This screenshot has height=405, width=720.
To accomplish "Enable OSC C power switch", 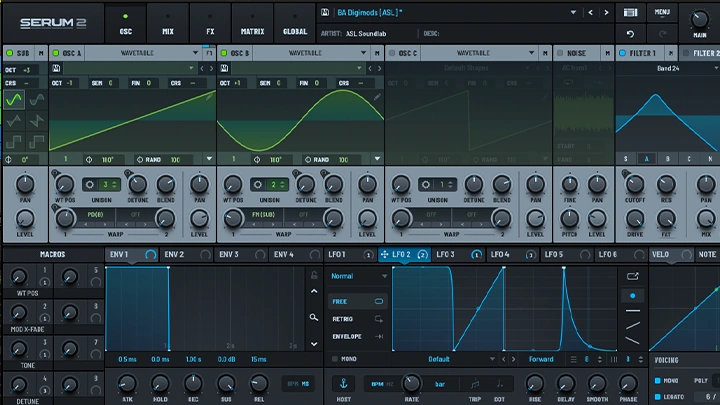I will (x=392, y=53).
